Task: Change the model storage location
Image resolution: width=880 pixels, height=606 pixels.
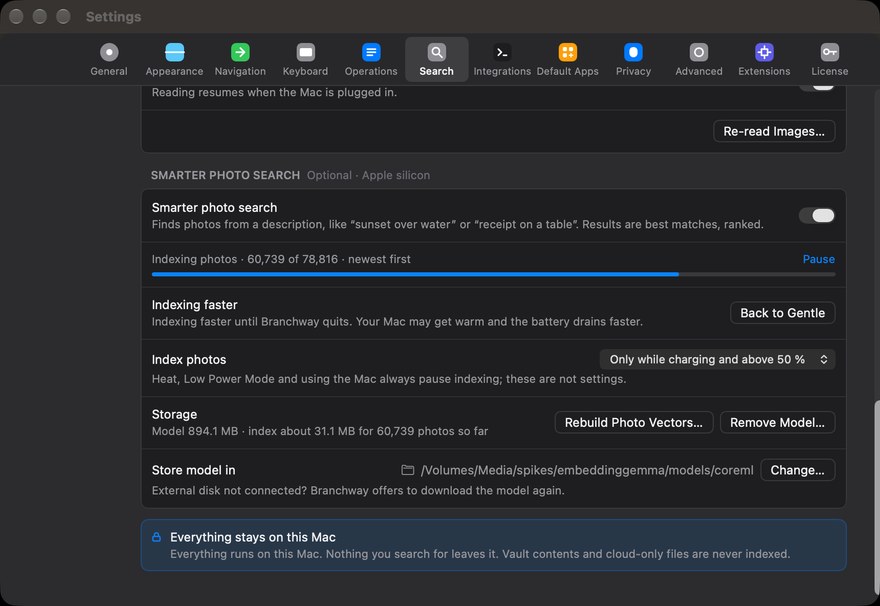Action: pyautogui.click(x=798, y=470)
